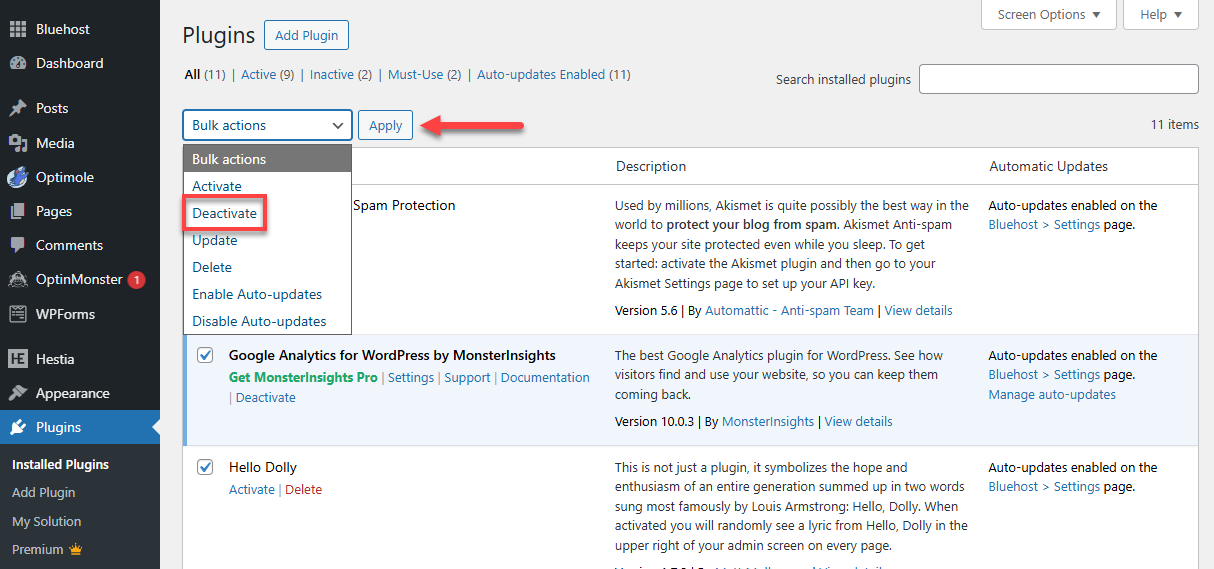Click the Add Plugin button near title
This screenshot has width=1214, height=569.
(x=306, y=35)
